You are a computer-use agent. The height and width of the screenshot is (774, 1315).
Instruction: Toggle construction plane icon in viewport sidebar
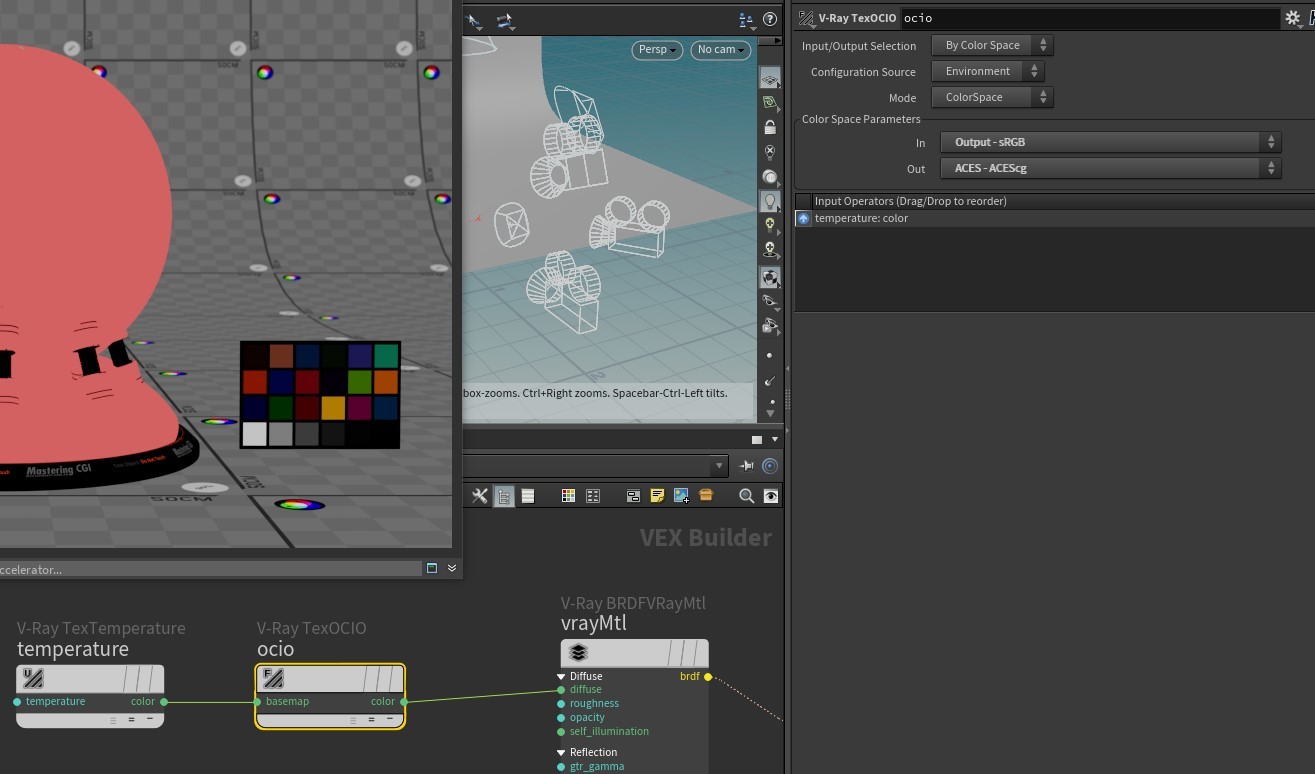[x=769, y=103]
